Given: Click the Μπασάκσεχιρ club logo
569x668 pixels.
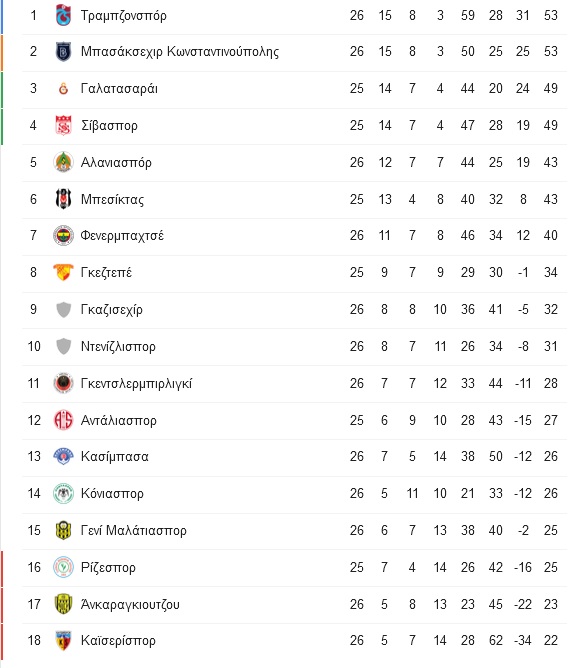Looking at the screenshot, I should pyautogui.click(x=63, y=52).
